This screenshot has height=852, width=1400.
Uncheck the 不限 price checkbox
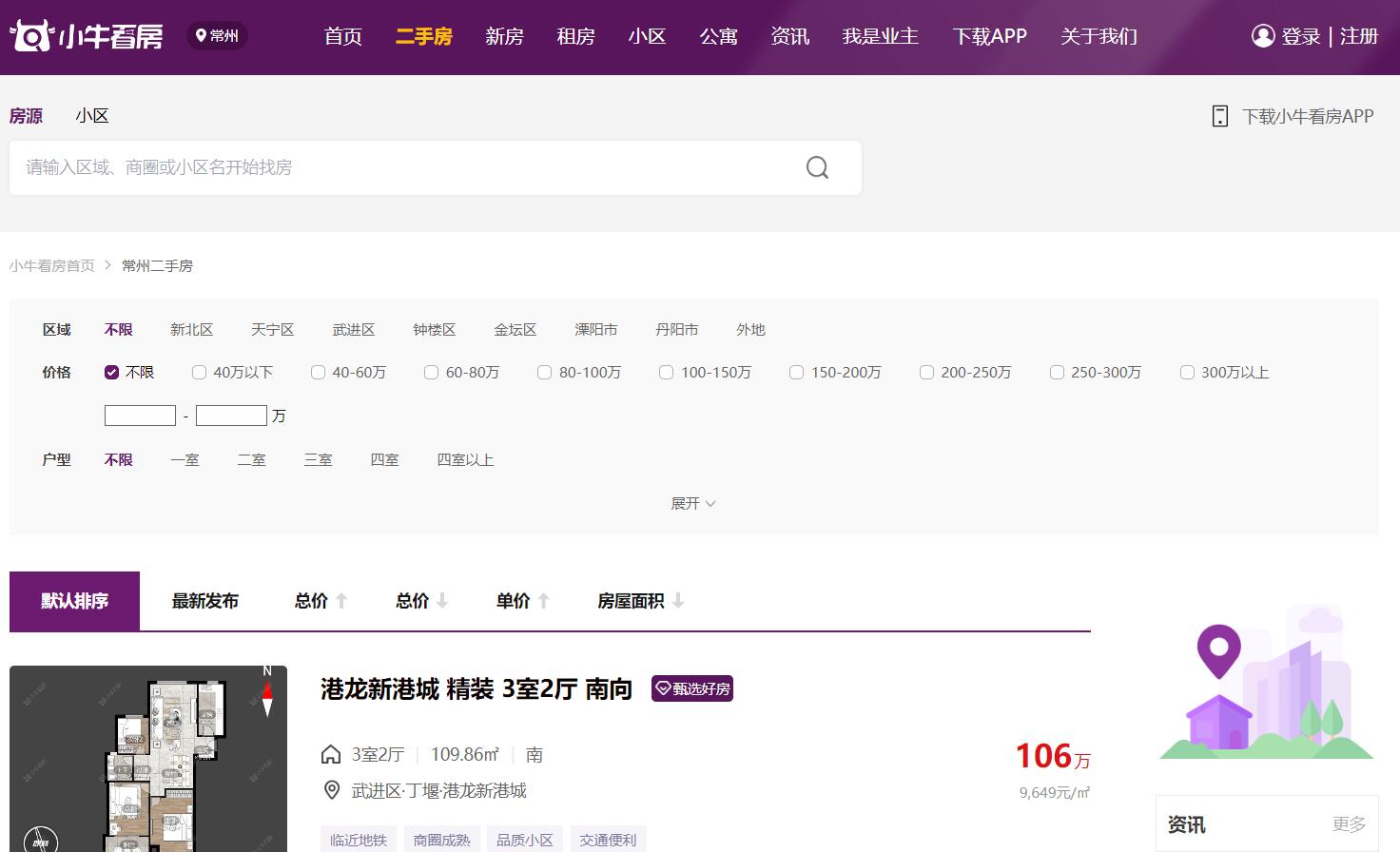click(112, 373)
